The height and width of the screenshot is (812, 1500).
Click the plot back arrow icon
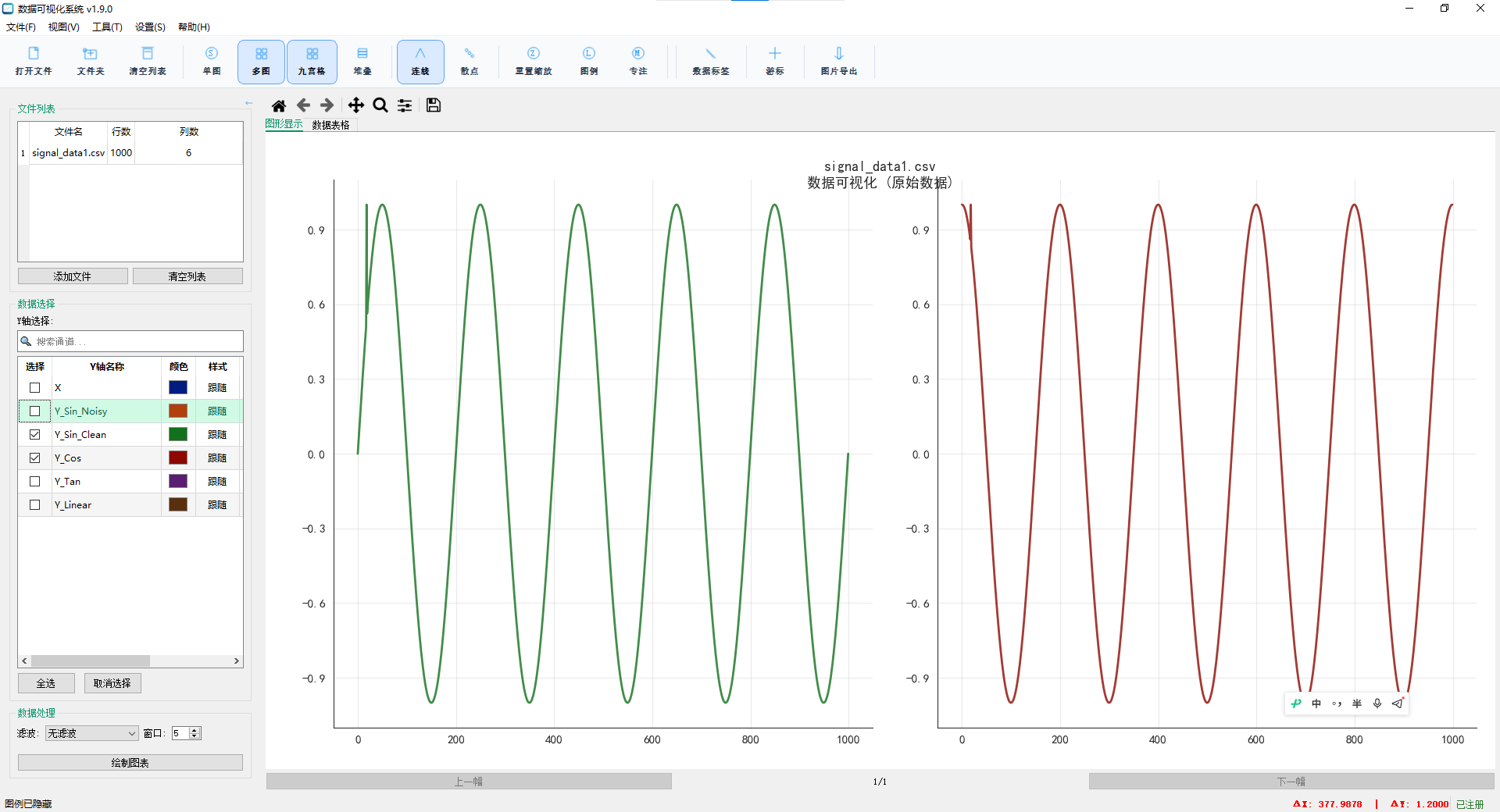click(303, 105)
